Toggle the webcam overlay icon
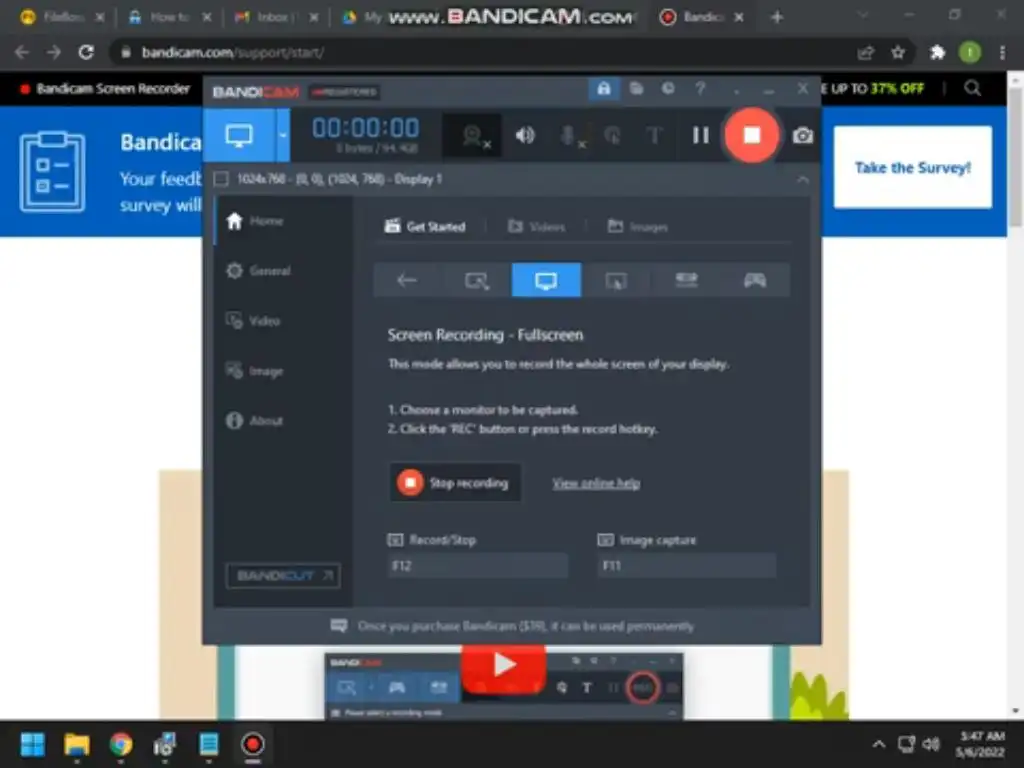The width and height of the screenshot is (1024, 768). point(474,136)
